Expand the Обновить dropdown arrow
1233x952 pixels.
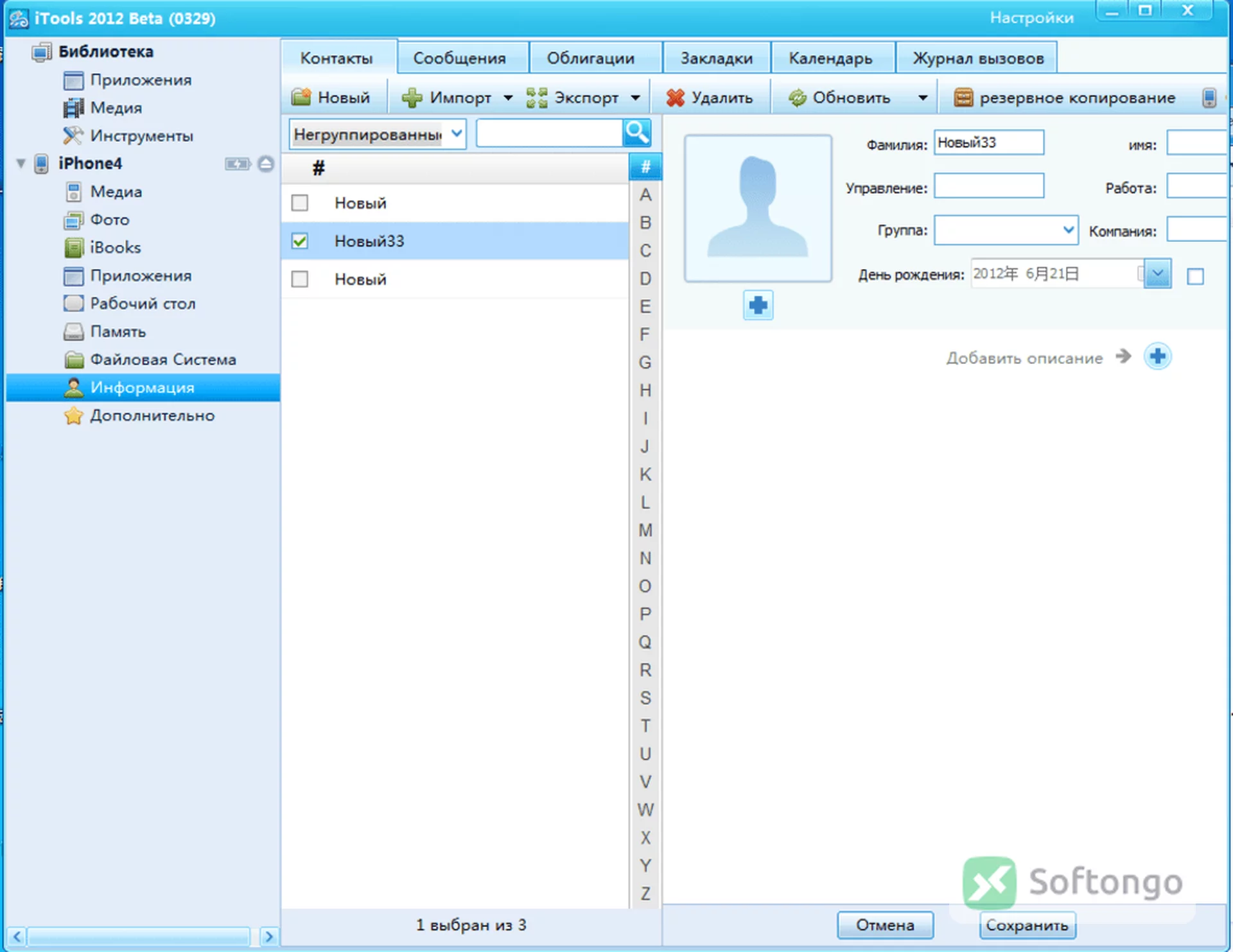pyautogui.click(x=923, y=98)
